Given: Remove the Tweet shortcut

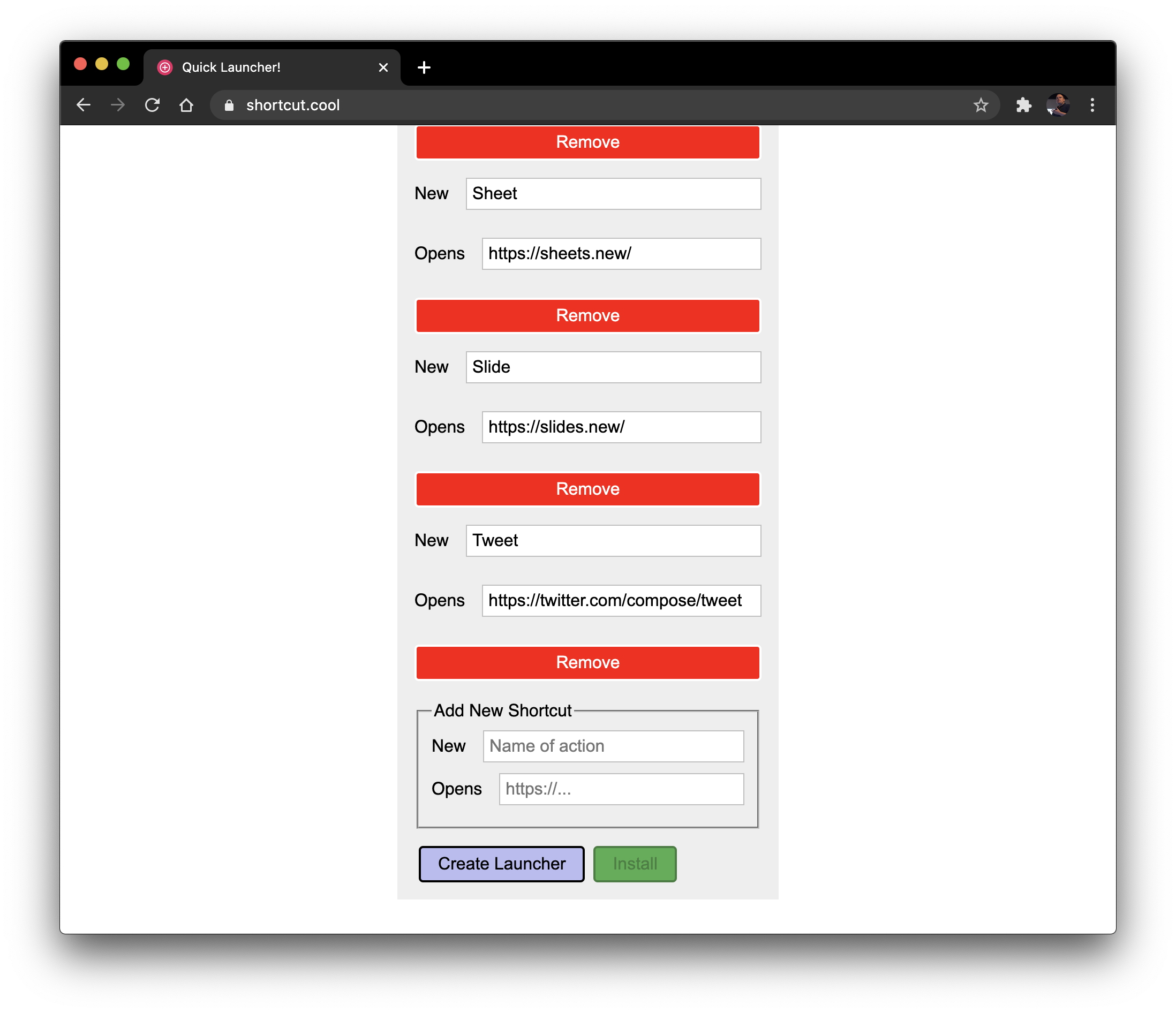Looking at the screenshot, I should [587, 663].
